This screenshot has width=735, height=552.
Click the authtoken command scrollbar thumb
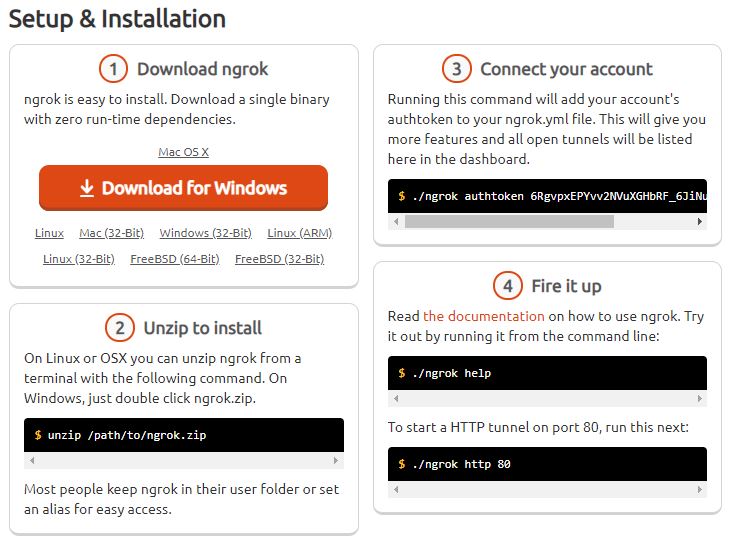click(510, 221)
